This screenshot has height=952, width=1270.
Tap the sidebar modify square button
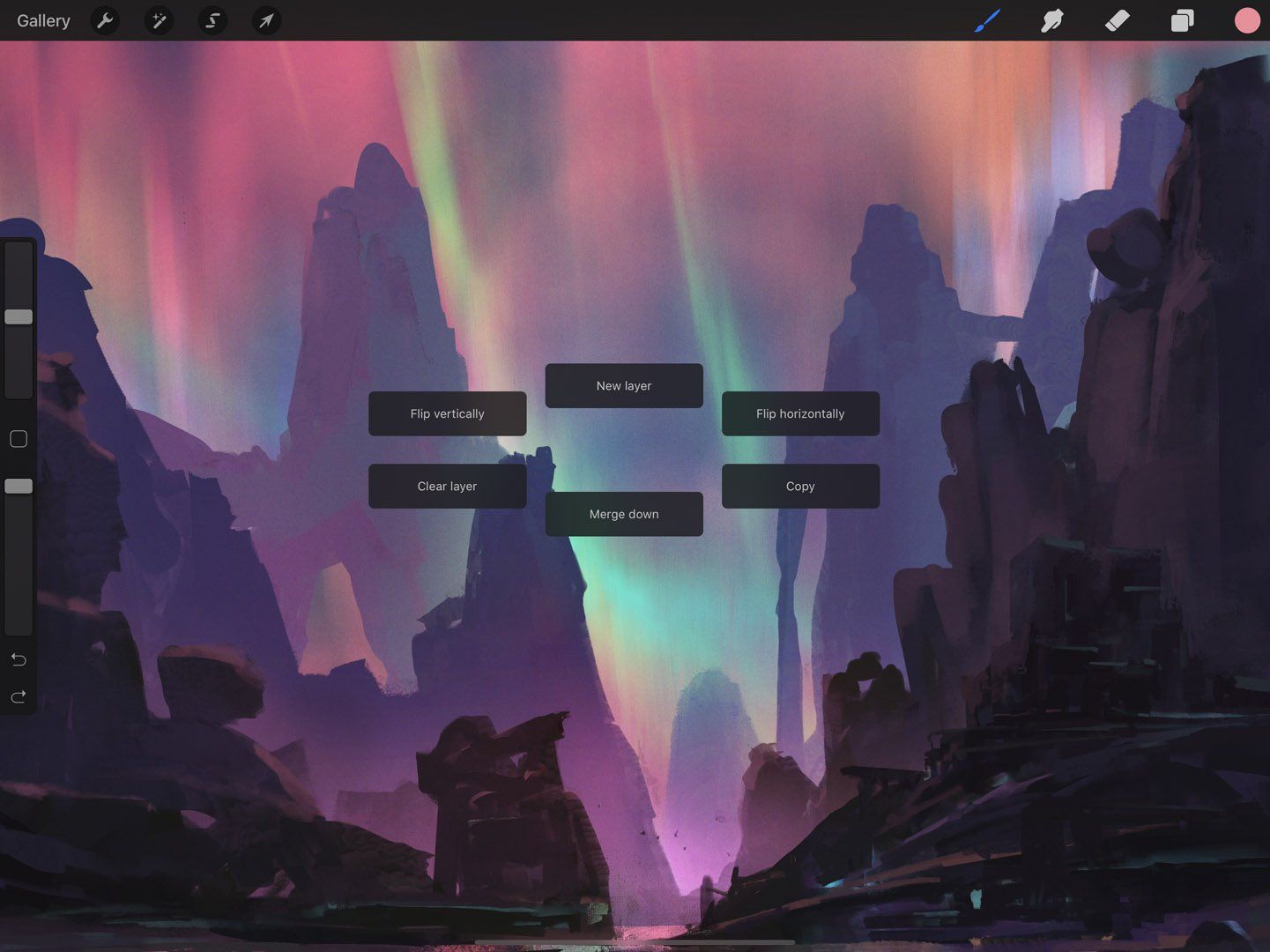click(19, 439)
